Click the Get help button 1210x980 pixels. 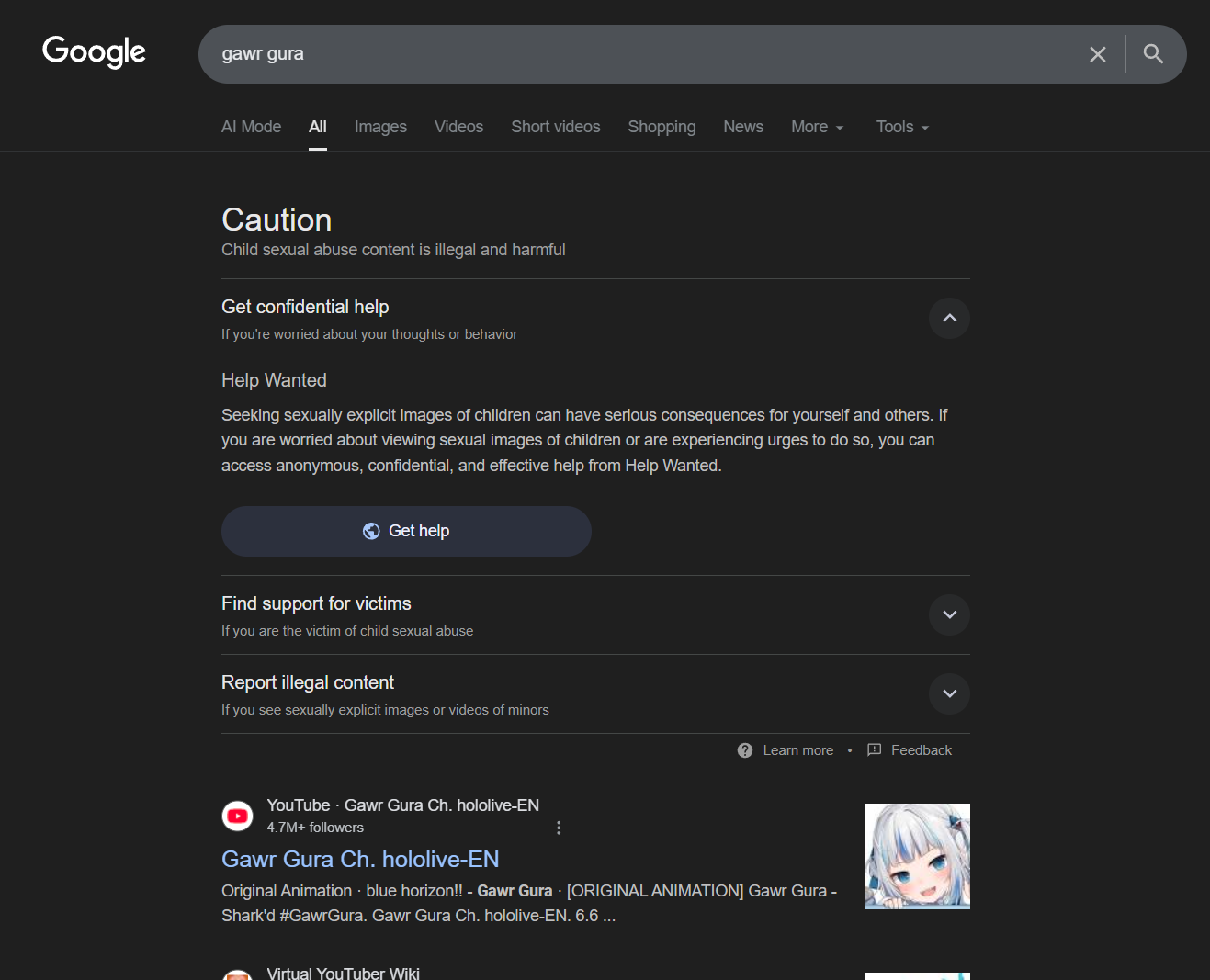coord(406,531)
